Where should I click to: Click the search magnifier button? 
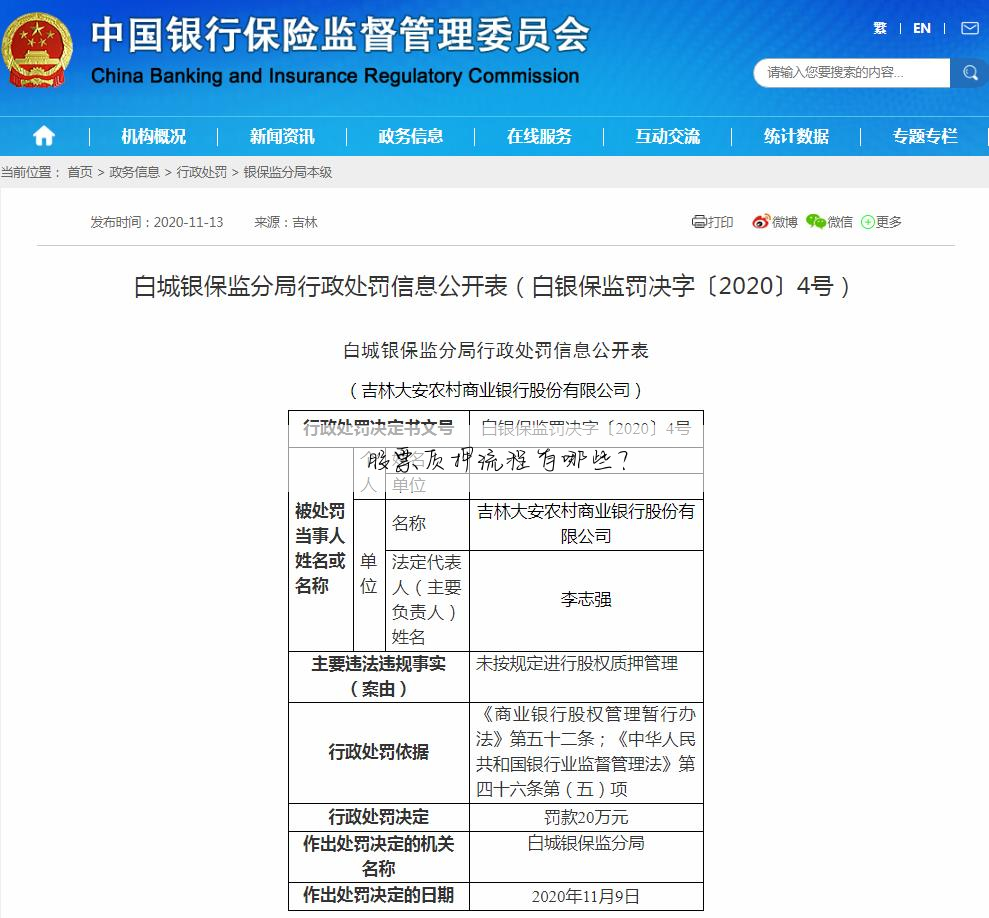969,73
